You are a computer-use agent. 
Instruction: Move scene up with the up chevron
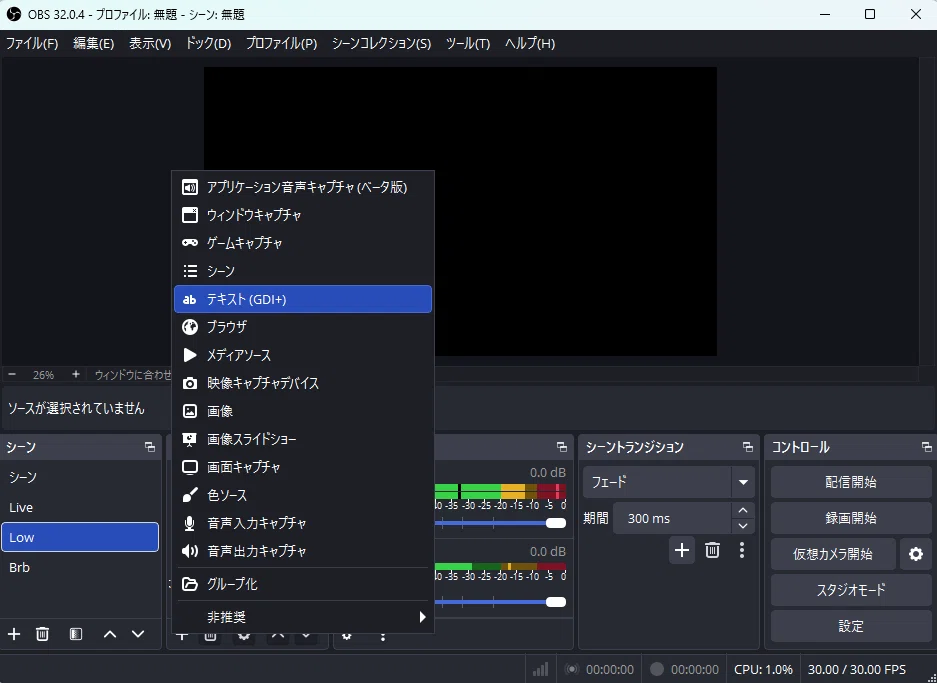click(x=110, y=634)
